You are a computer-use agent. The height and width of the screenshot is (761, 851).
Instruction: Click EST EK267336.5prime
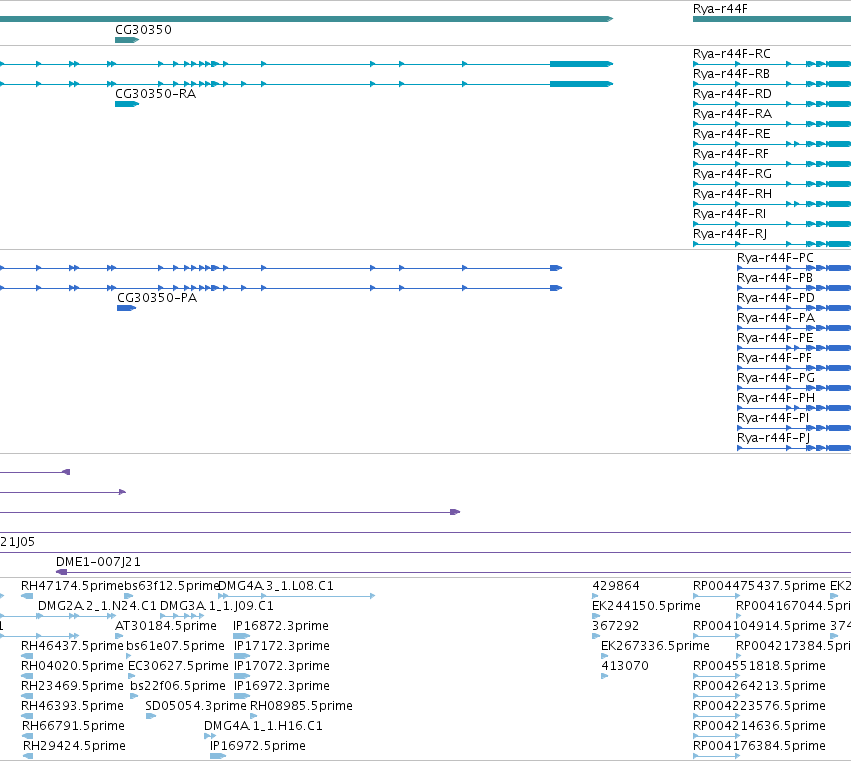point(655,646)
